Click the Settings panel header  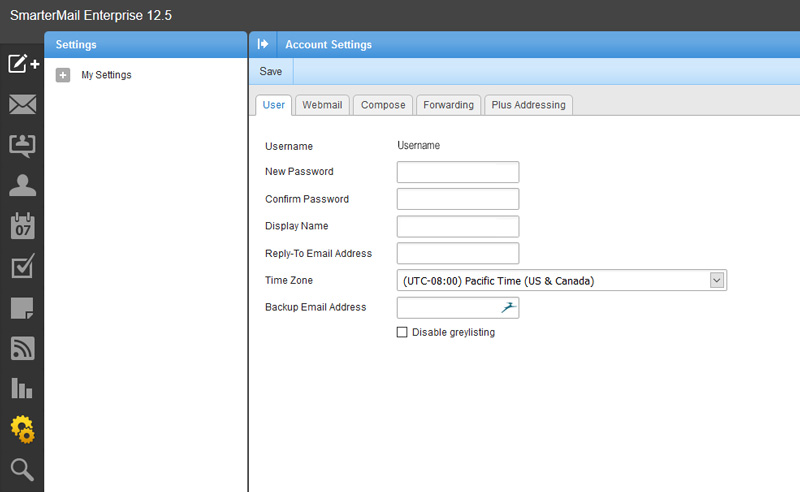pyautogui.click(x=145, y=44)
